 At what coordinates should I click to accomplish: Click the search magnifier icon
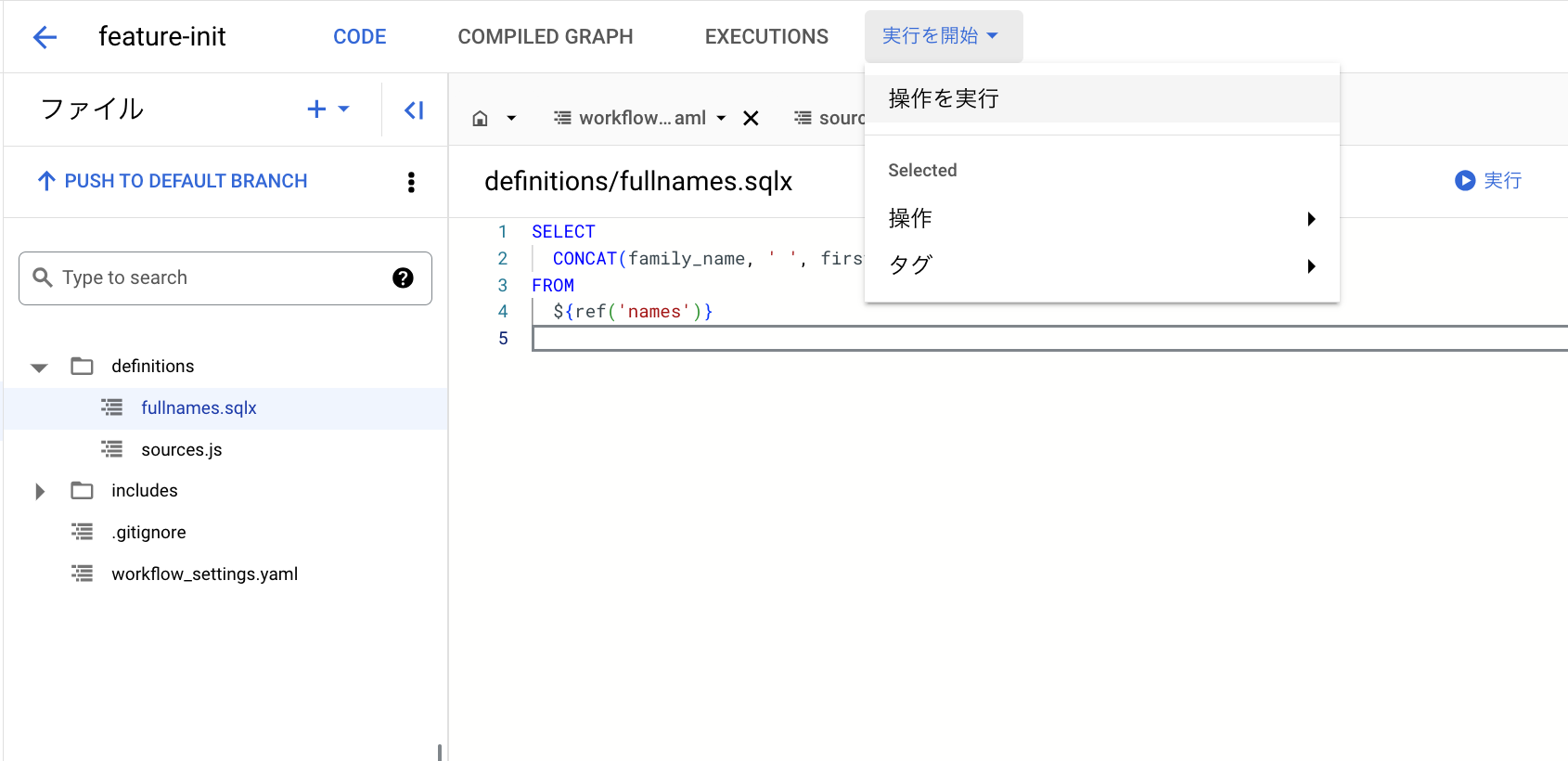click(x=43, y=277)
